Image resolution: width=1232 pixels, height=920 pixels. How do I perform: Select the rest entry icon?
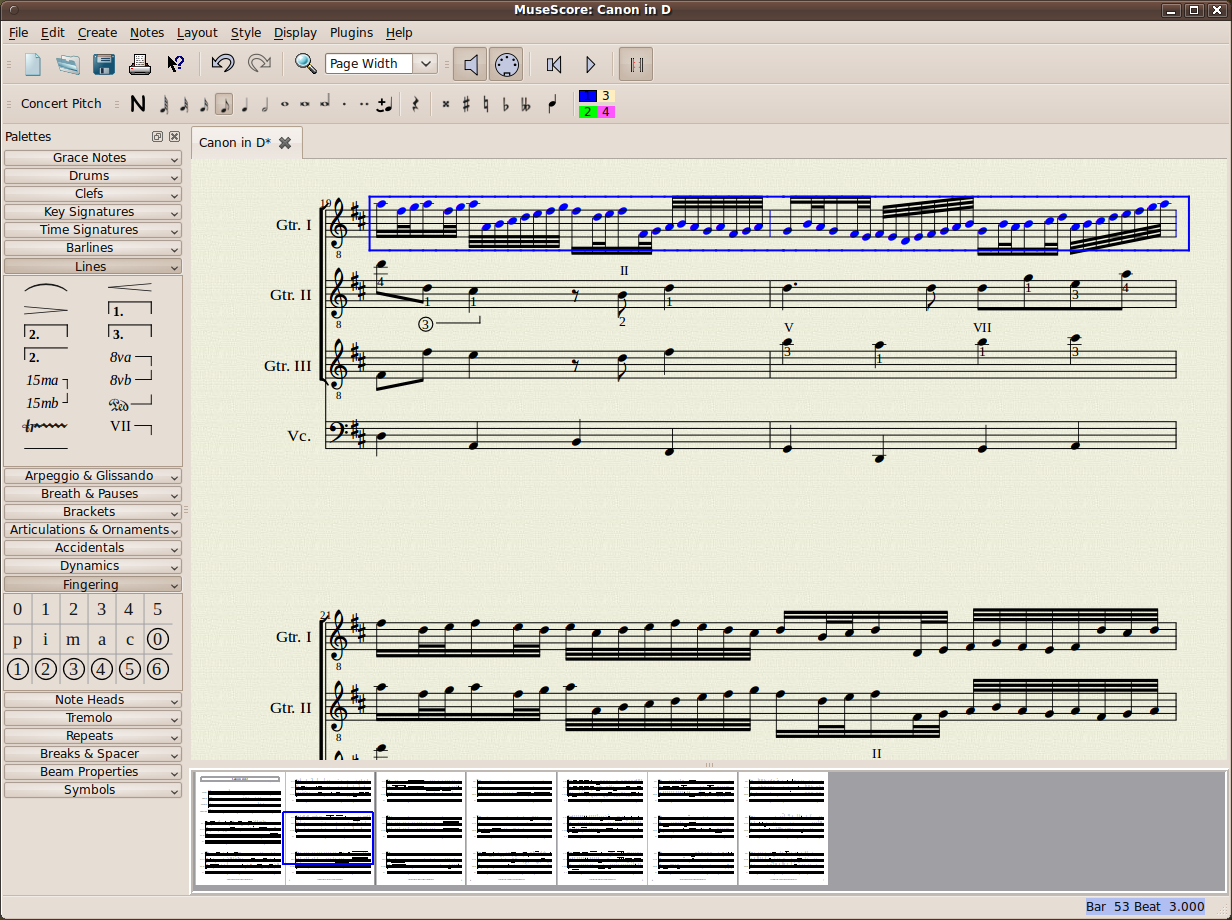tap(415, 103)
